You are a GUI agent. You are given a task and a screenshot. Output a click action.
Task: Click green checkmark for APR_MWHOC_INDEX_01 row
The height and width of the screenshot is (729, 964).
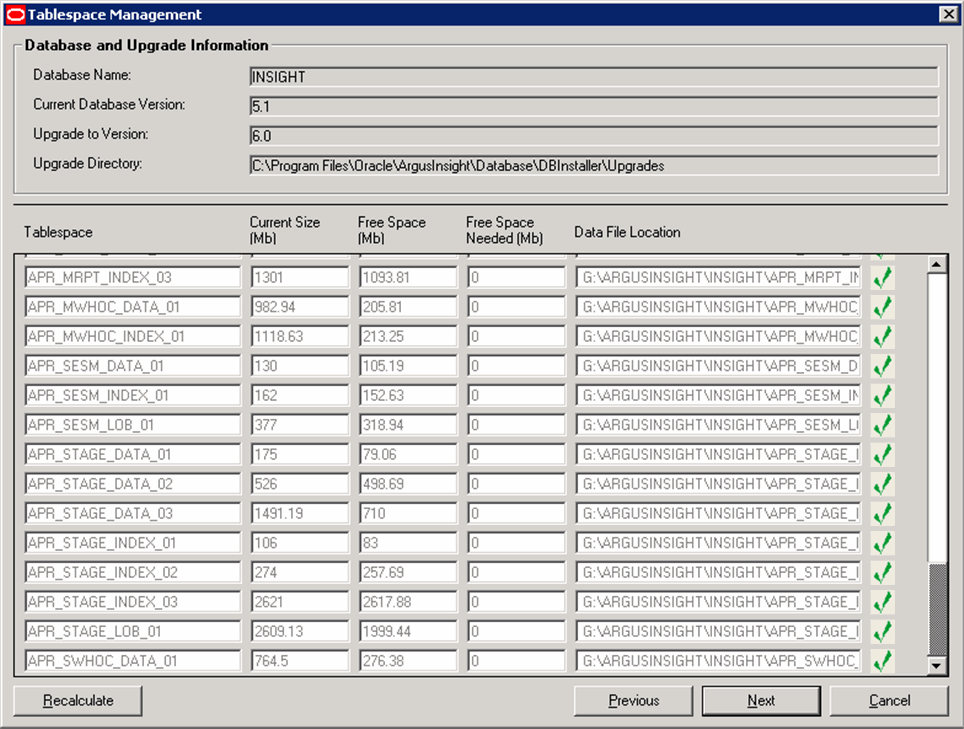[x=882, y=337]
